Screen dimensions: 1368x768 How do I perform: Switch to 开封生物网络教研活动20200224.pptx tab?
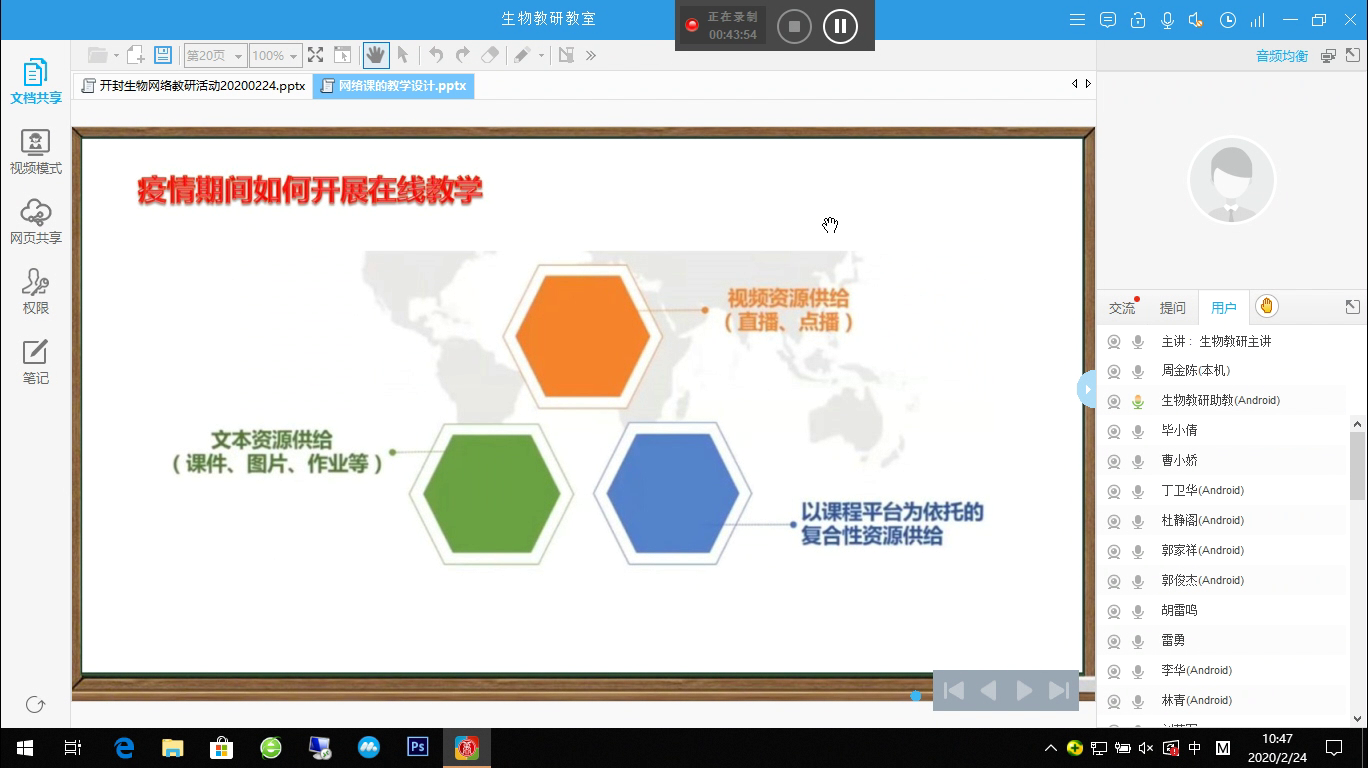coord(193,86)
